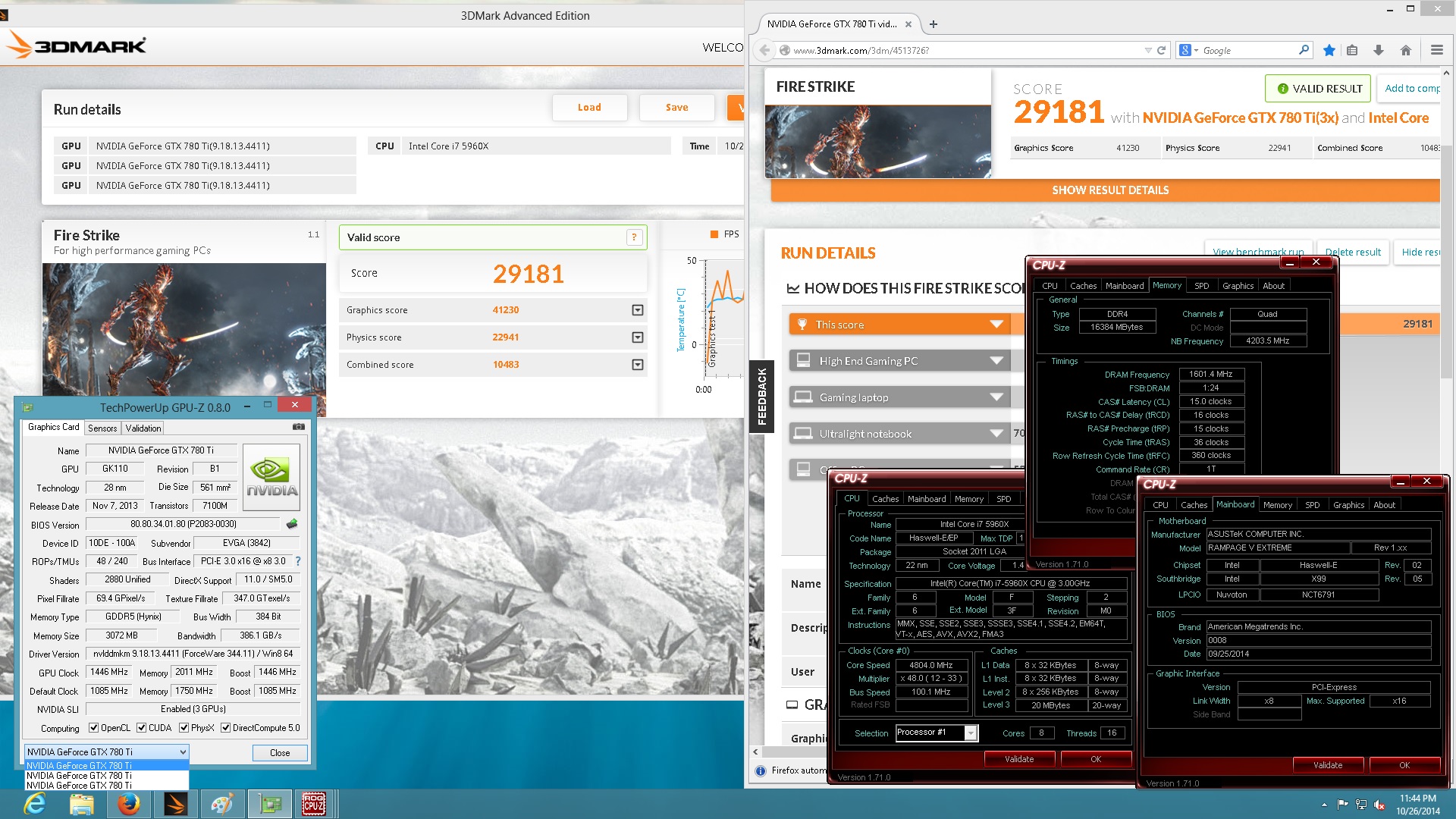The image size is (1456, 819).
Task: Expand the Combined score row in 3DMark
Action: (x=638, y=365)
